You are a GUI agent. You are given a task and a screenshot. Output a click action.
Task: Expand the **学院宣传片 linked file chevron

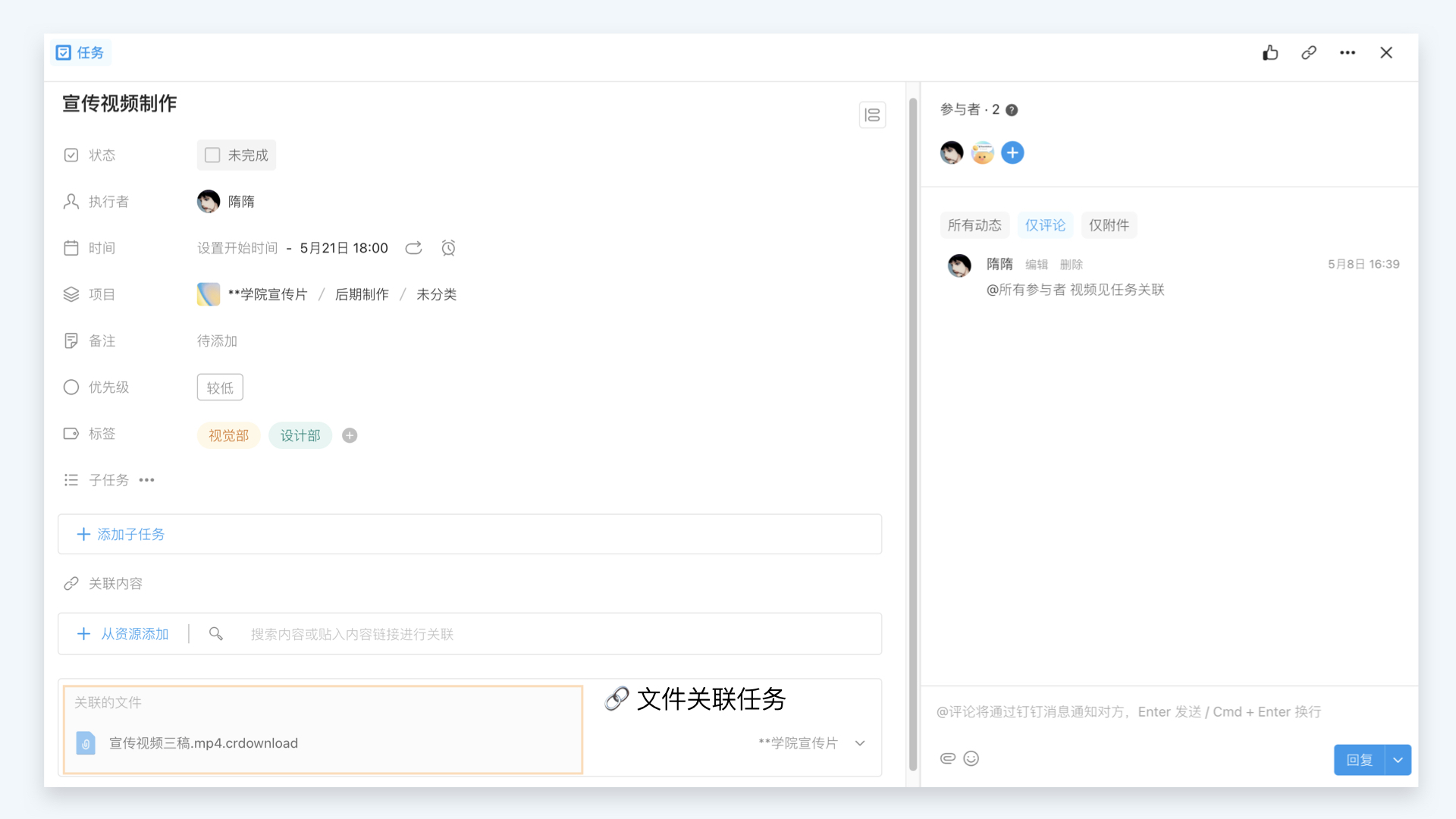860,743
